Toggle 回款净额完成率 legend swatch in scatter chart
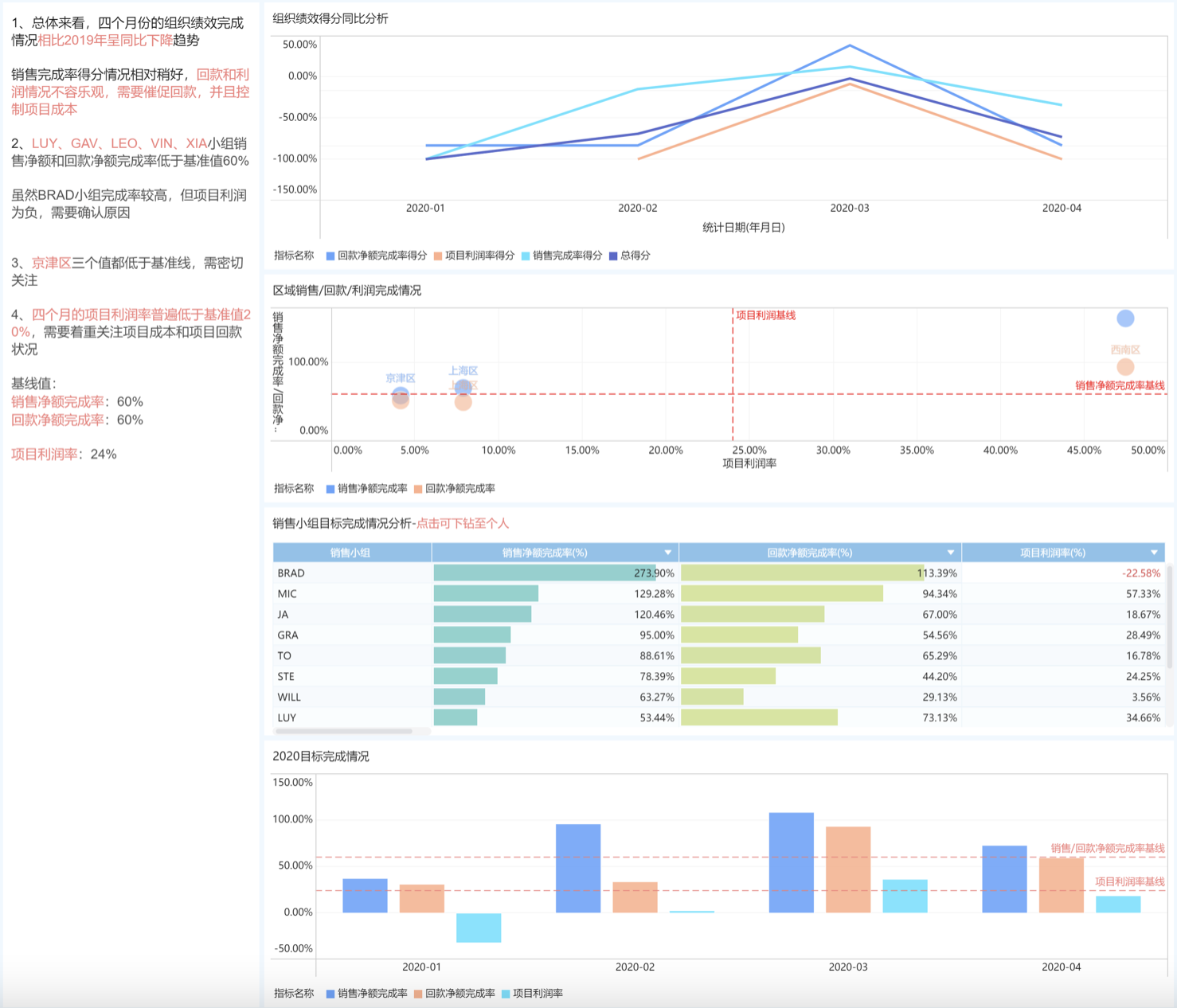The height and width of the screenshot is (1008, 1177). point(418,489)
